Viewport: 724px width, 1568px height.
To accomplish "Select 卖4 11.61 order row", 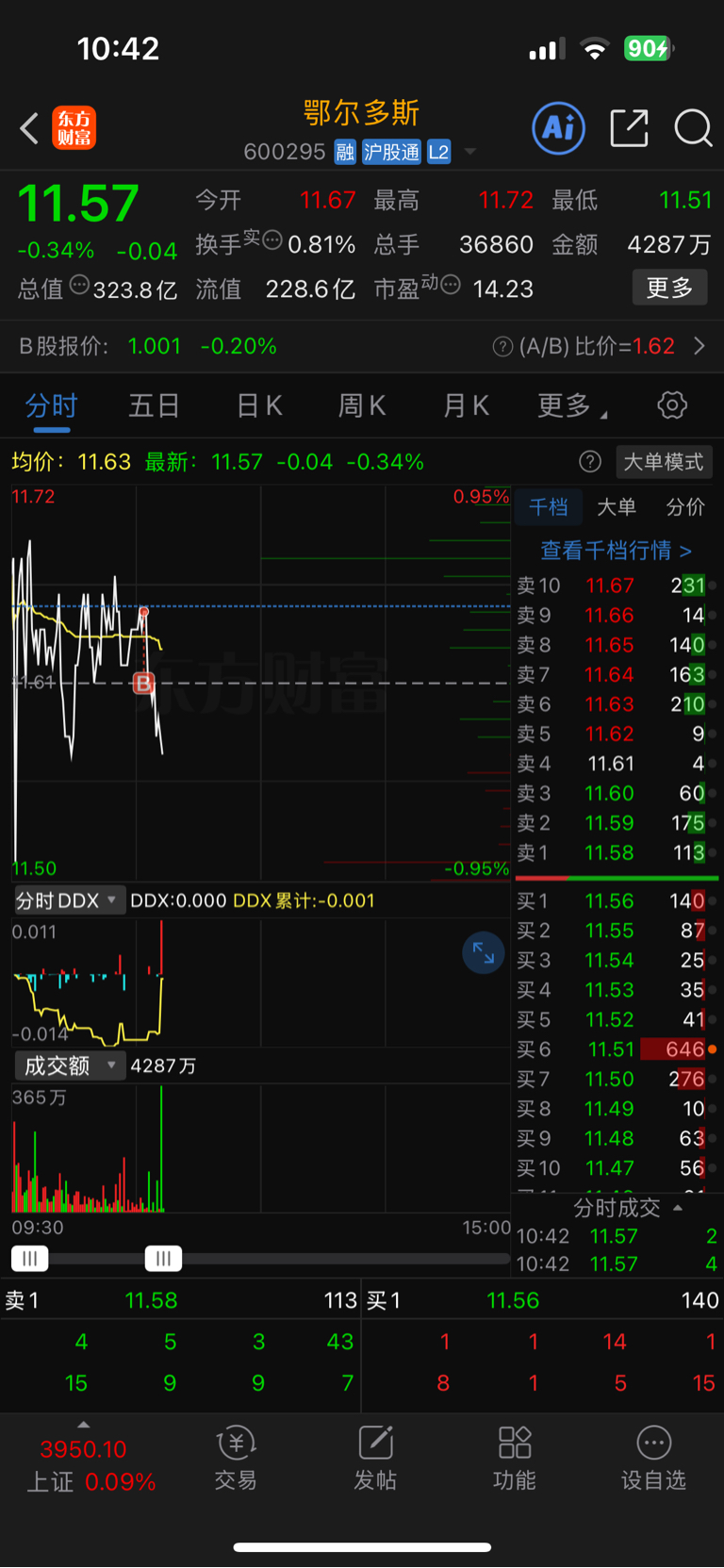I will [617, 764].
